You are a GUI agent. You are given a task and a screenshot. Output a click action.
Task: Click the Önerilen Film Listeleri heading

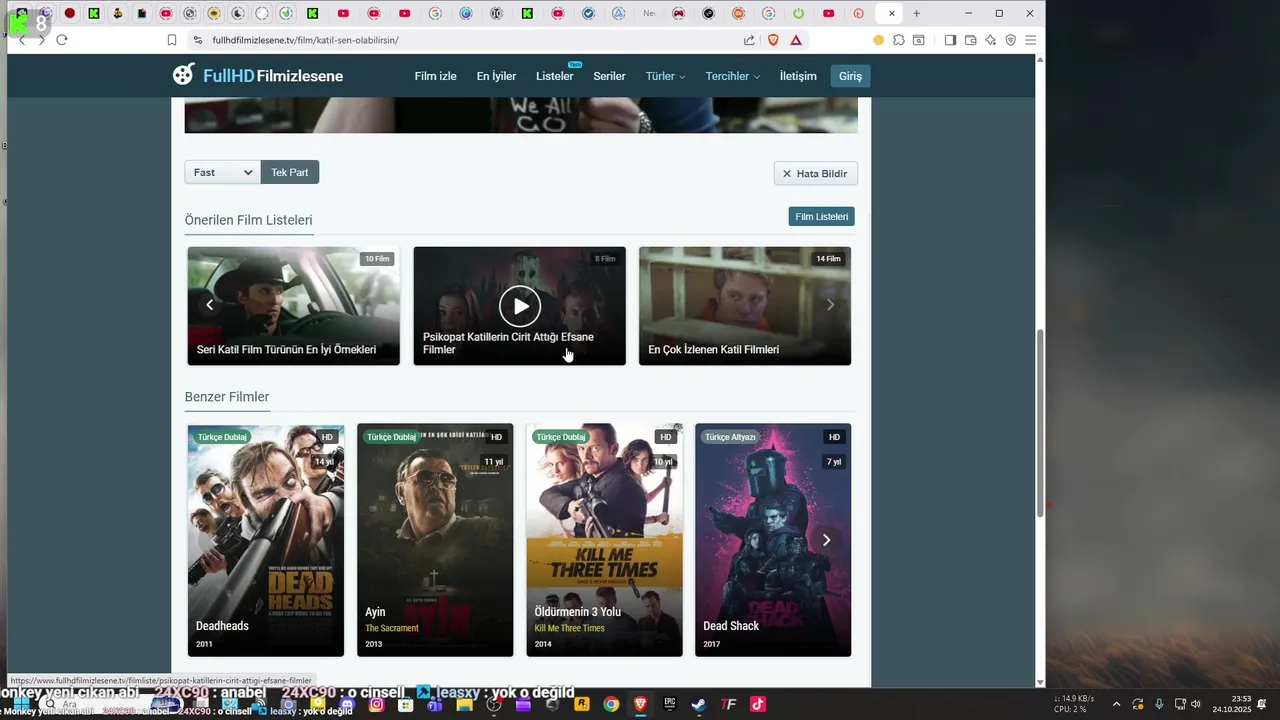(248, 220)
